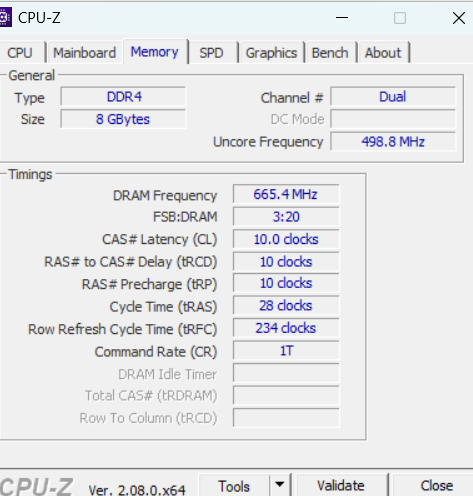Click the Row Refresh Cycle Time (tRFC) label
Viewport: 473px width, 496px height.
tap(122, 330)
